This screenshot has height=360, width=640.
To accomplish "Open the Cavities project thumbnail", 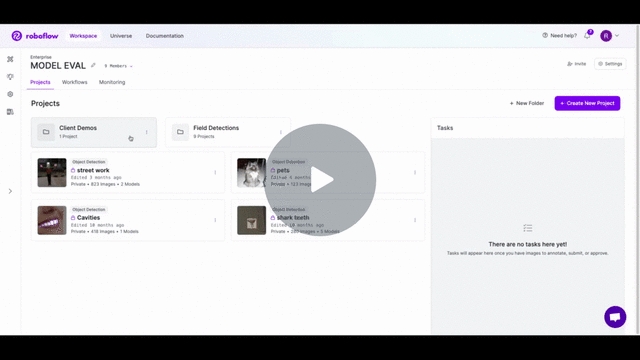I will (52, 220).
